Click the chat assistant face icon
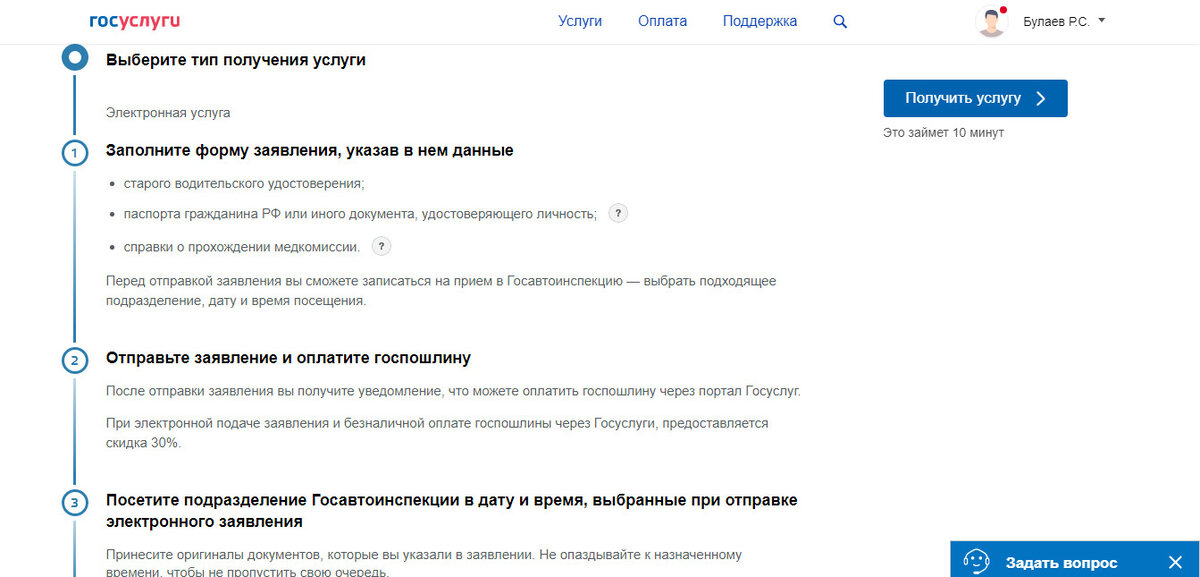The image size is (1200, 577). 976,562
